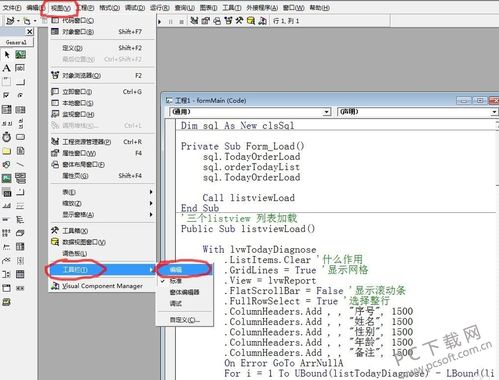Open dropdown arrow beside Add Form toolbar icon
This screenshot has height=380, width=499.
click(35, 21)
